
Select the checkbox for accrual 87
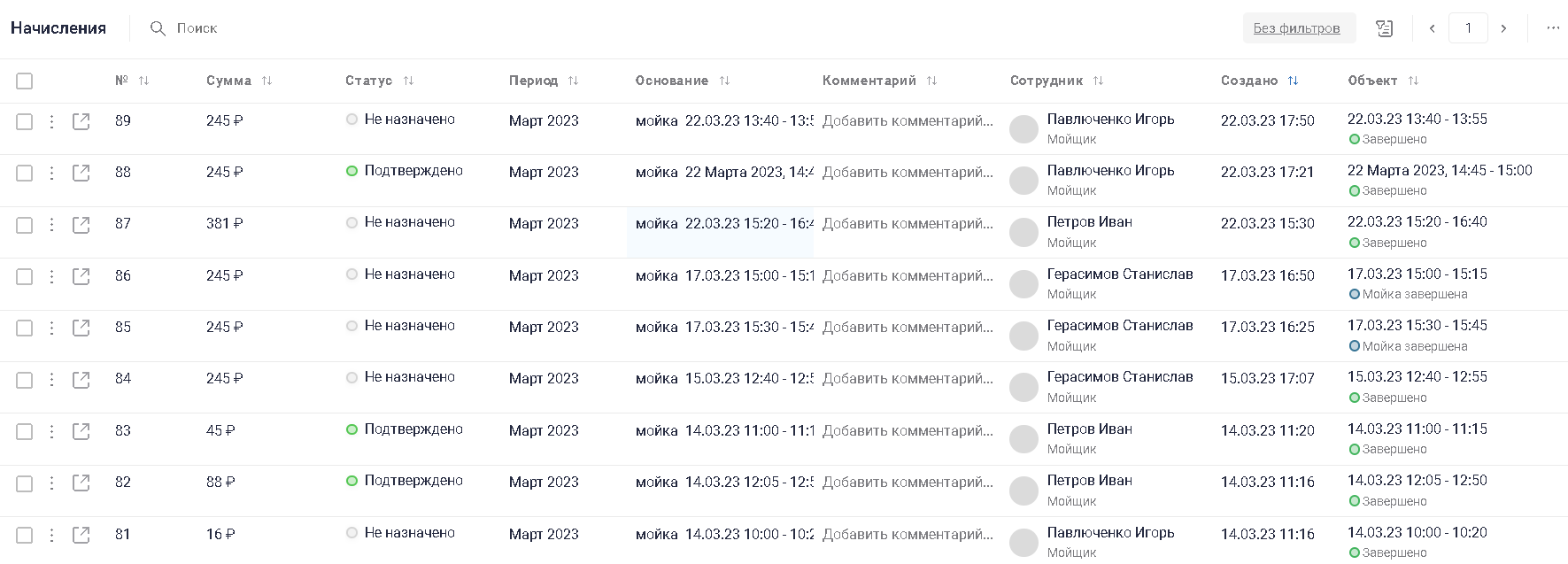tap(25, 225)
